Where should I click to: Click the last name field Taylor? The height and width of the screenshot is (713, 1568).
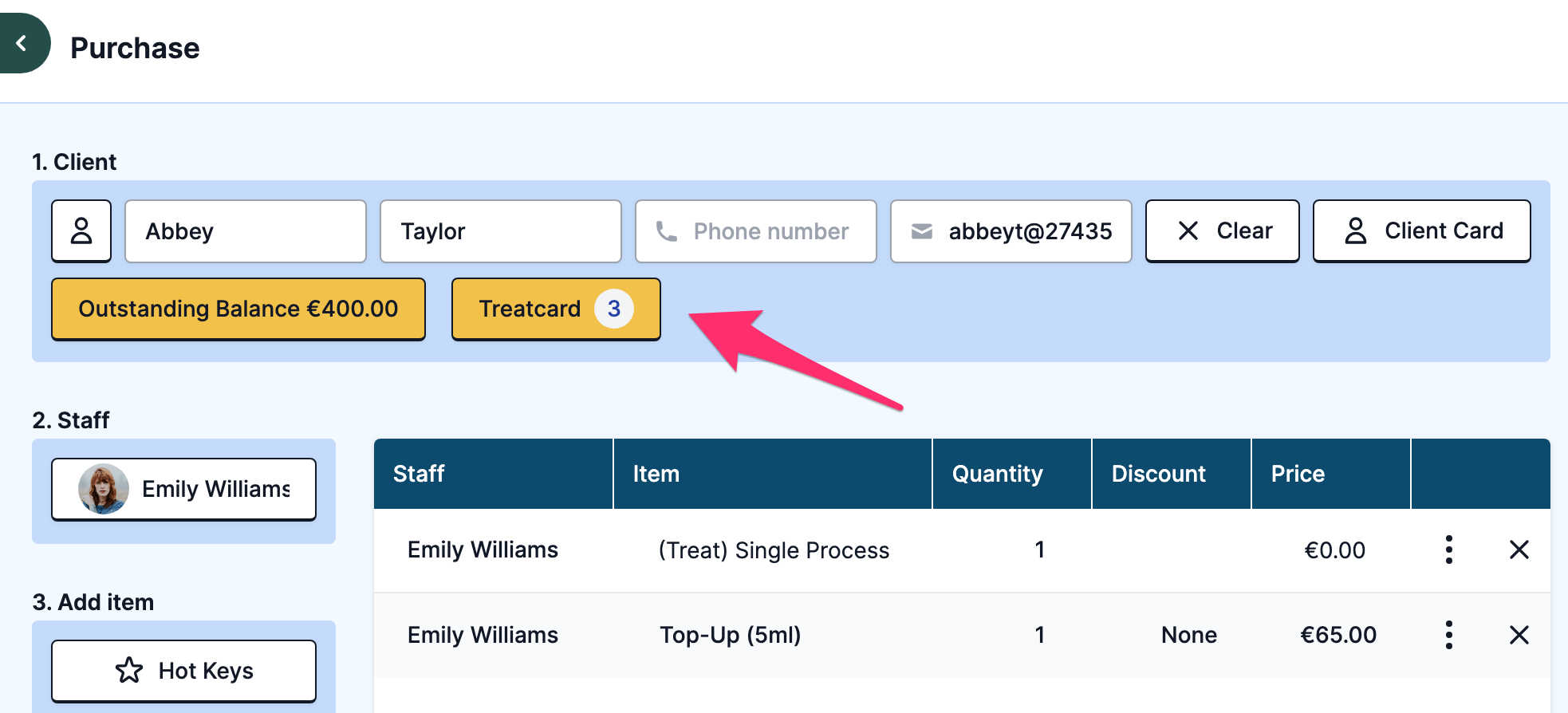click(501, 231)
